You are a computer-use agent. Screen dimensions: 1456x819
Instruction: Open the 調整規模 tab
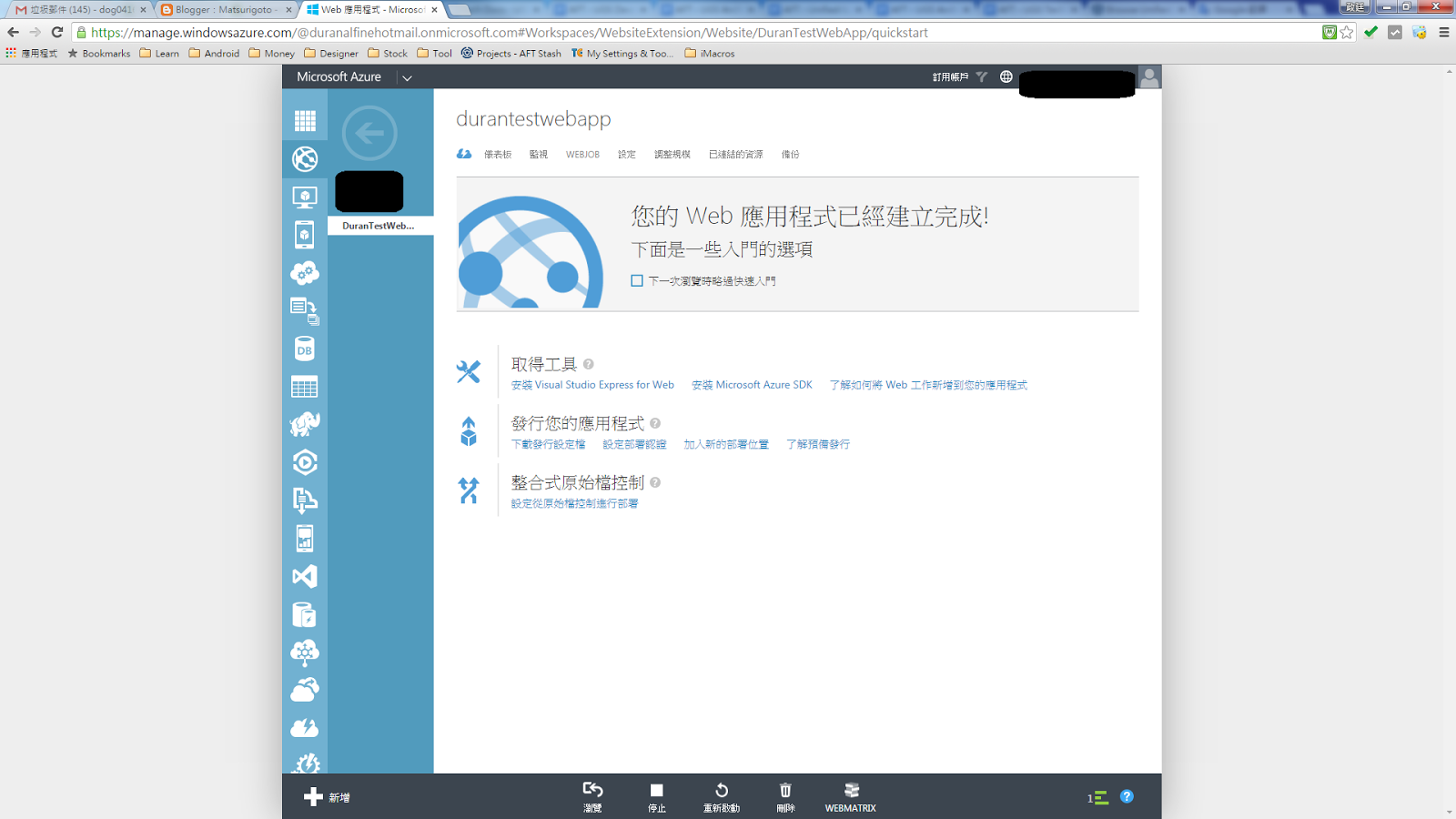pos(672,155)
